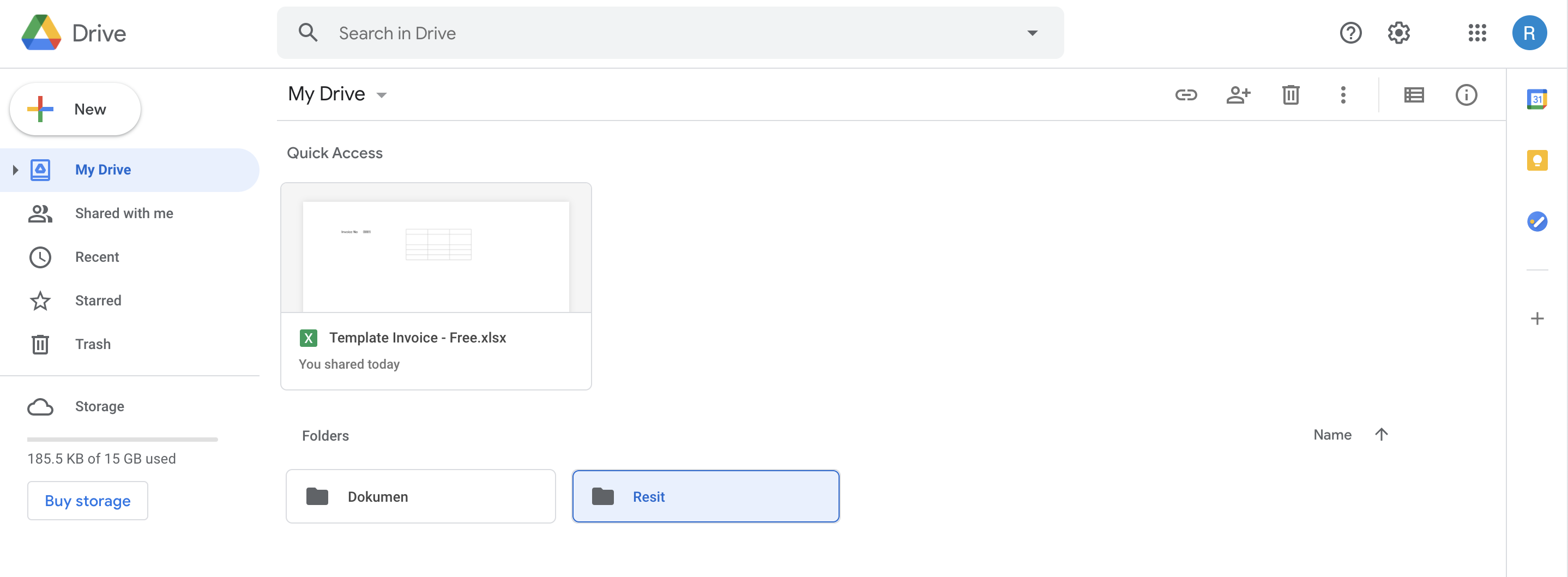Image resolution: width=1568 pixels, height=577 pixels.
Task: Open My Drive header dropdown
Action: [381, 95]
